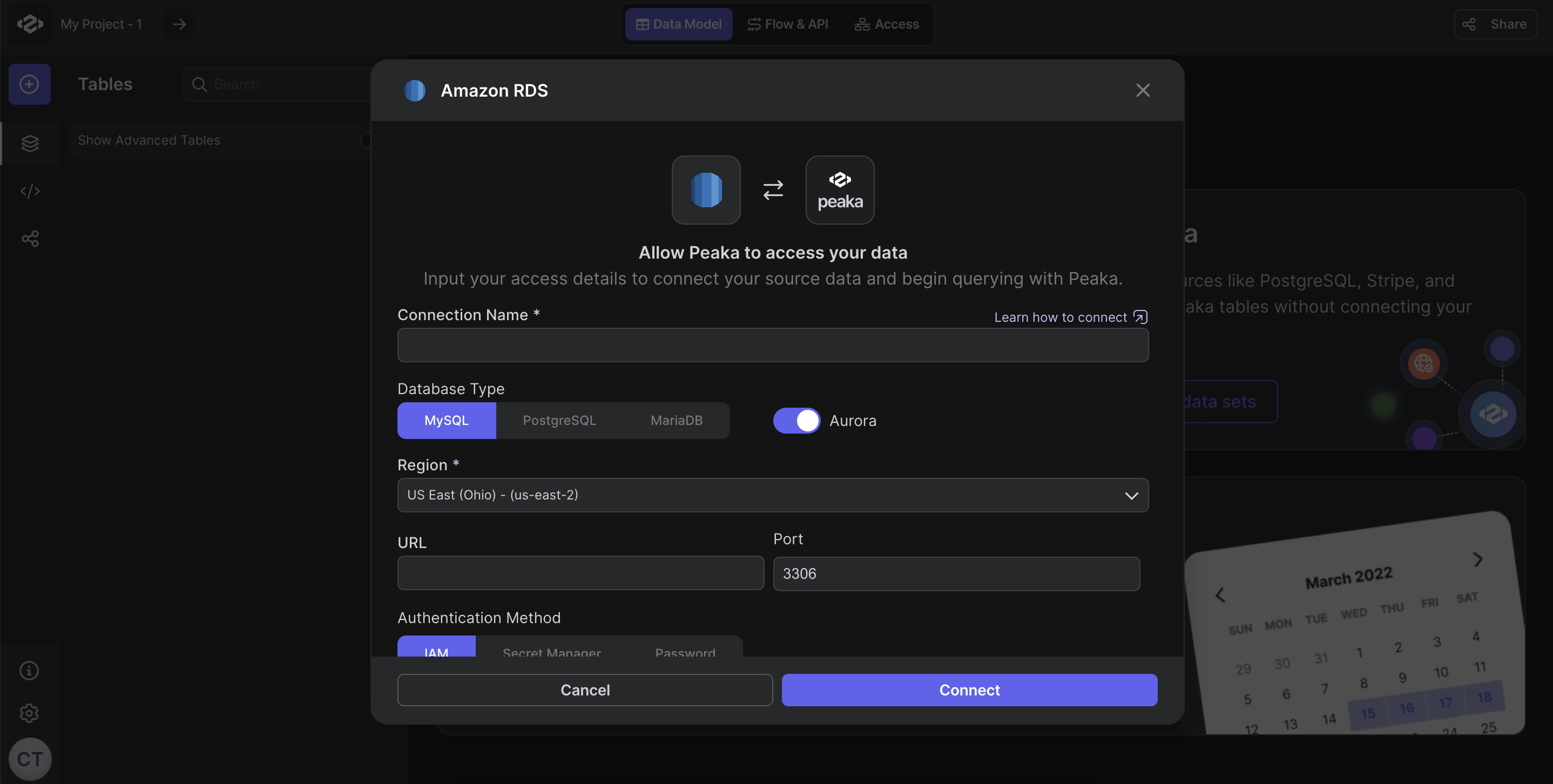Open the code editor icon in sidebar
This screenshot has width=1553, height=784.
(30, 191)
